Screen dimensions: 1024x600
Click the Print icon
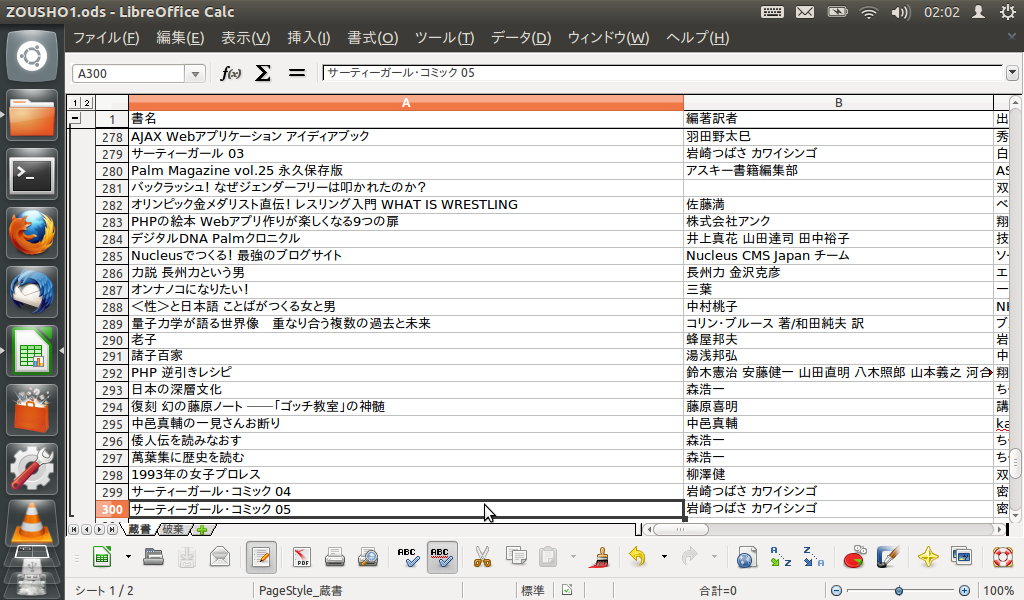coord(334,557)
